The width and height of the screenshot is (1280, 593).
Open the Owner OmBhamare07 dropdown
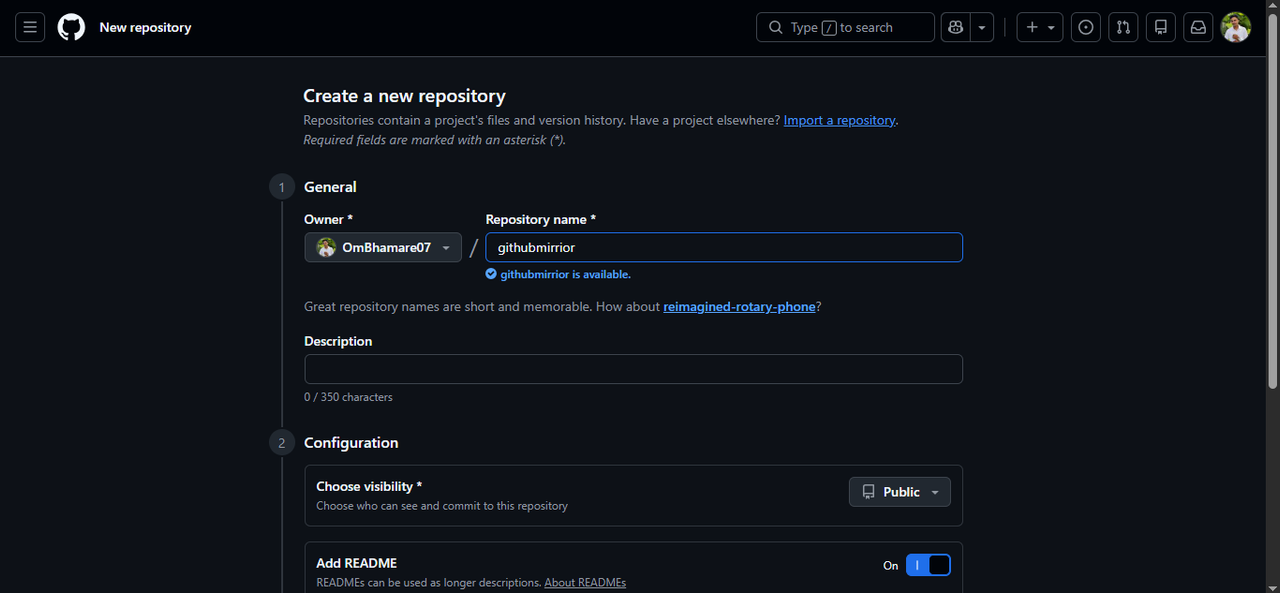(x=383, y=247)
